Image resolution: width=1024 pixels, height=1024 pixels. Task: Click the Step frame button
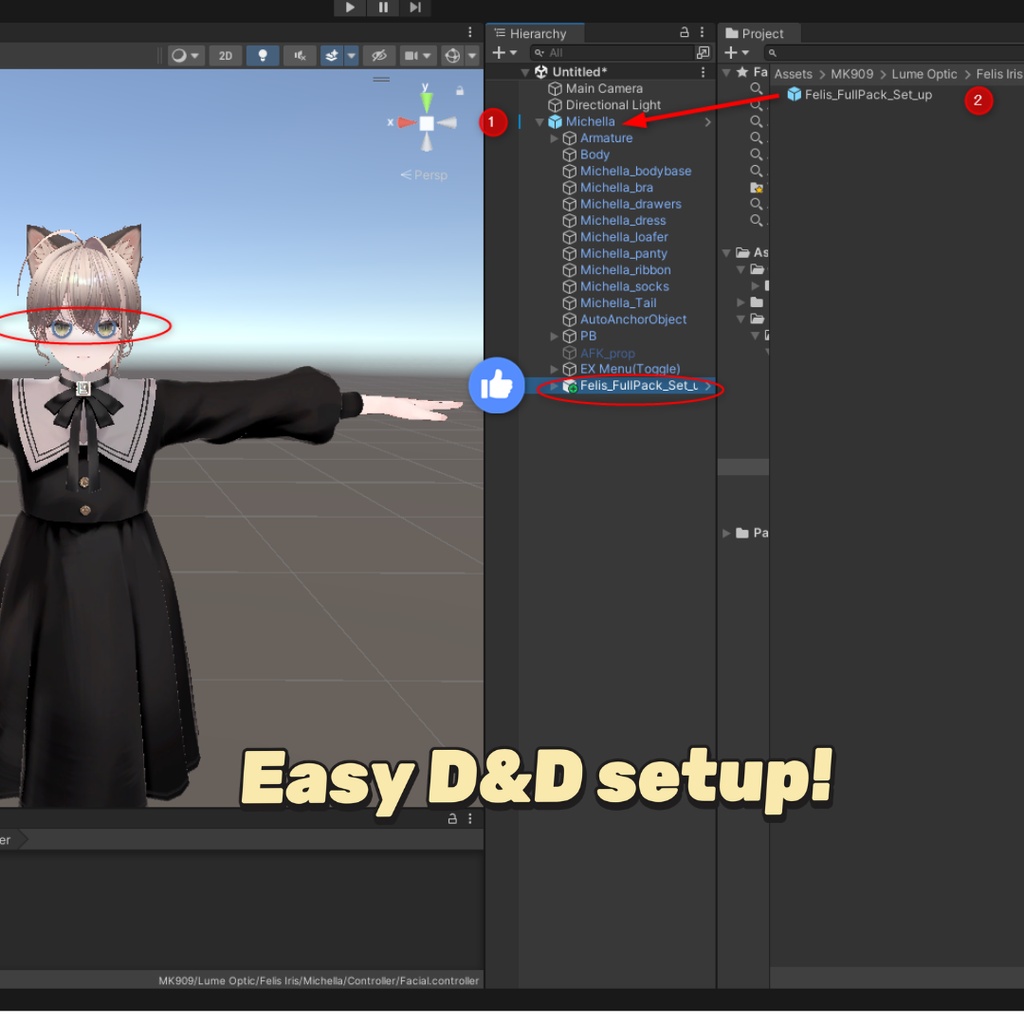coord(415,7)
